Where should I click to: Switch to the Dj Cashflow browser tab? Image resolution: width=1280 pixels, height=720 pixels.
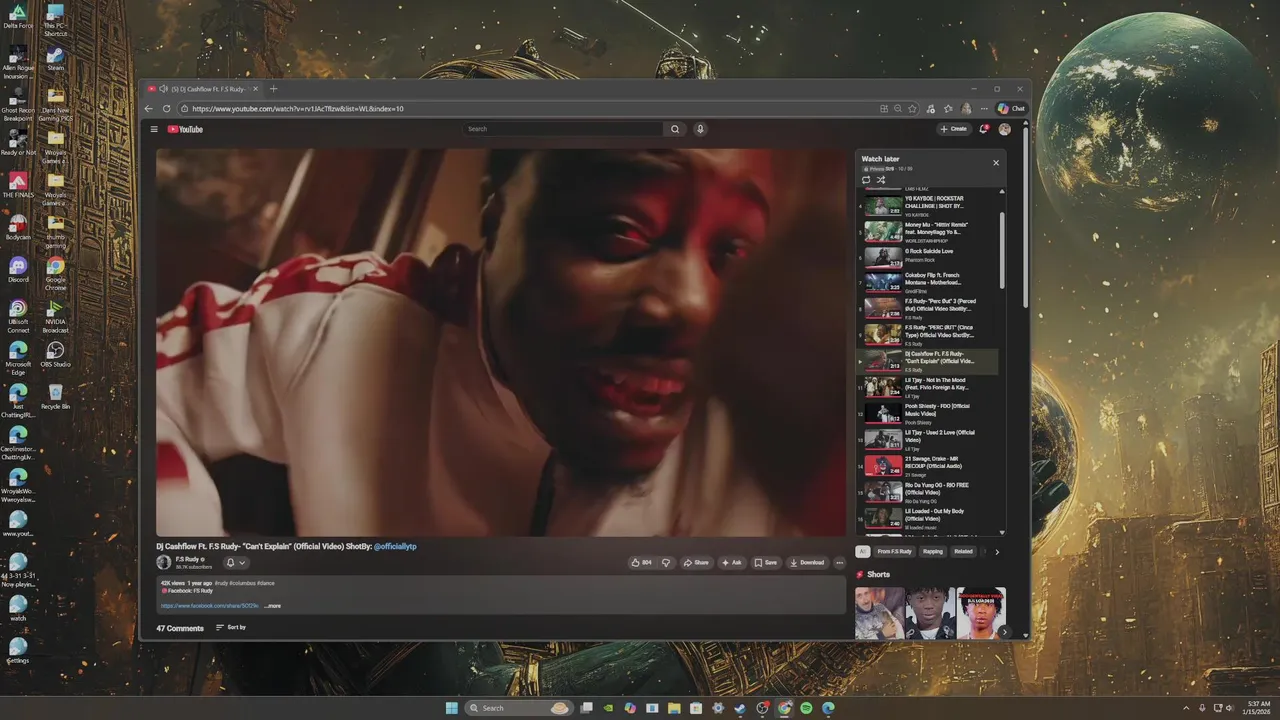203,89
